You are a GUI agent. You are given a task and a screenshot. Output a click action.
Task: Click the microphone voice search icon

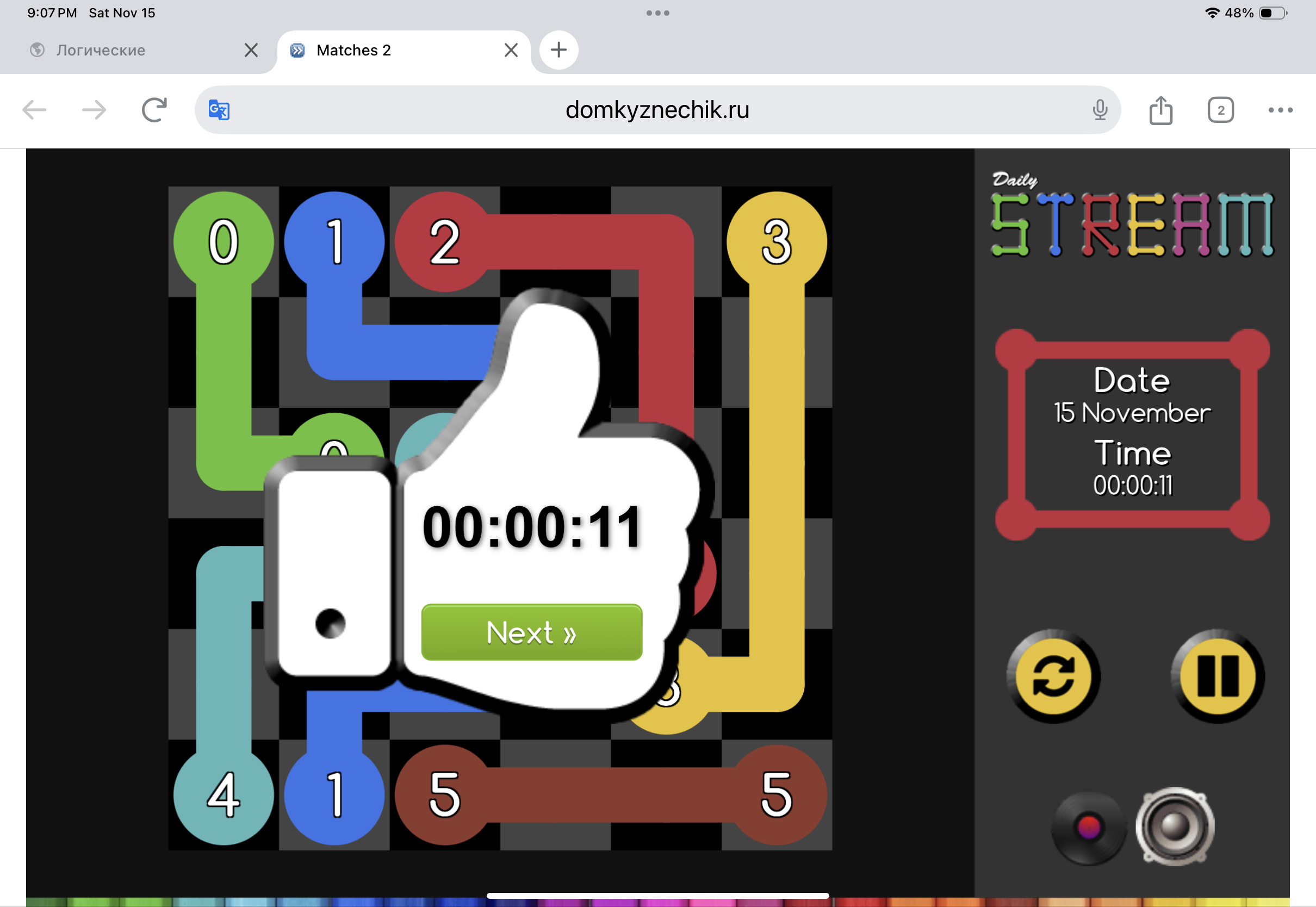click(1100, 110)
